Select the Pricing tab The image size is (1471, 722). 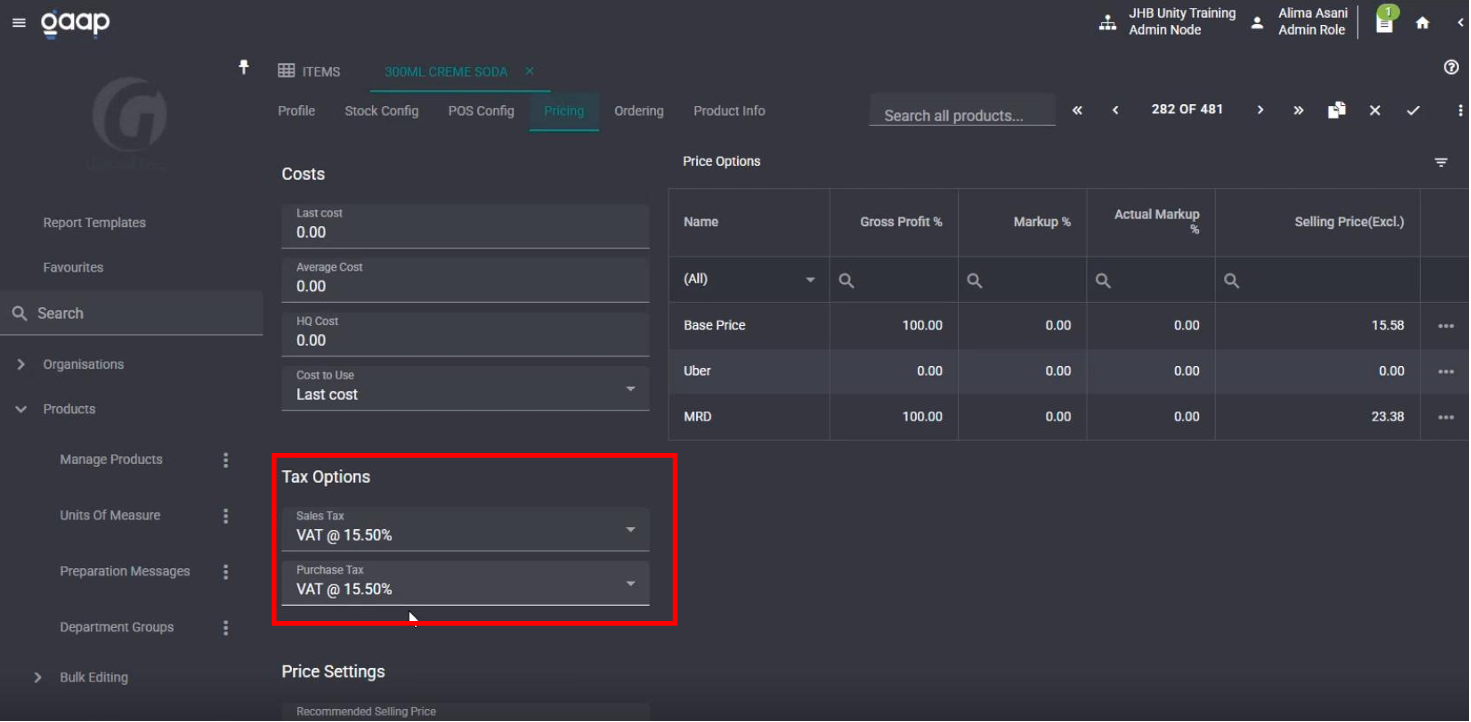(x=564, y=111)
